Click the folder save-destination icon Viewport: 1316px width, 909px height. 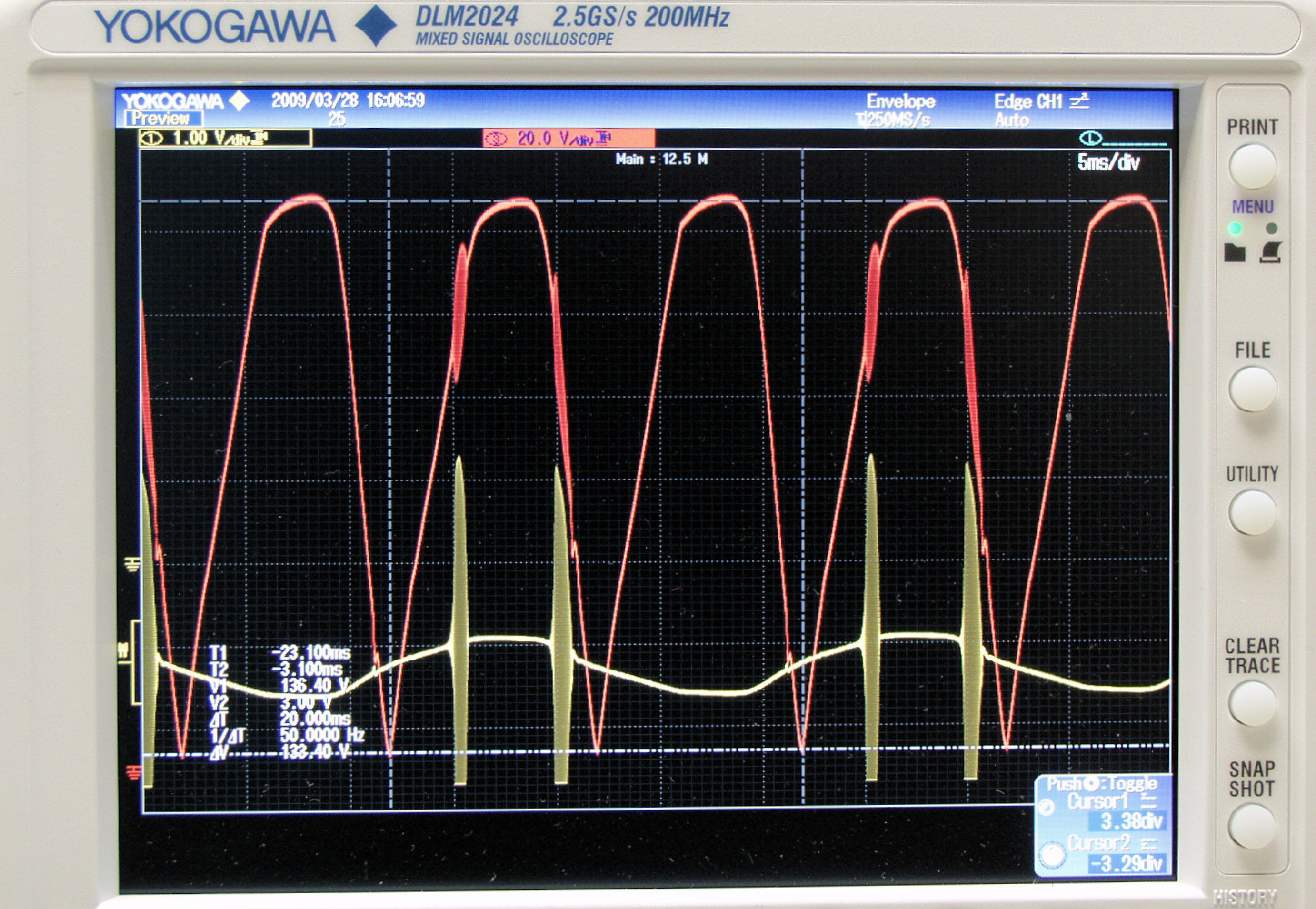[x=1235, y=252]
